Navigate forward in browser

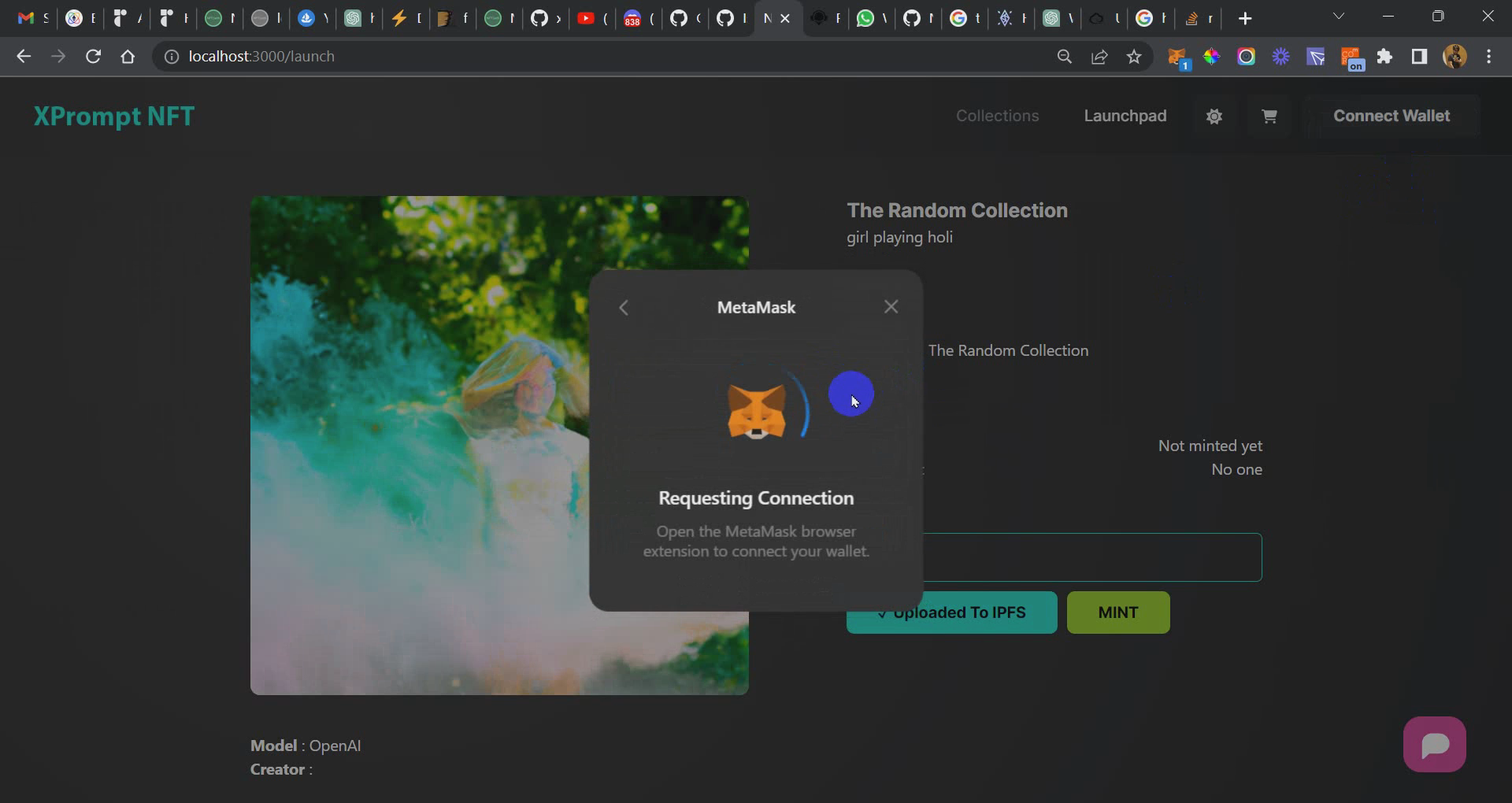[x=58, y=57]
